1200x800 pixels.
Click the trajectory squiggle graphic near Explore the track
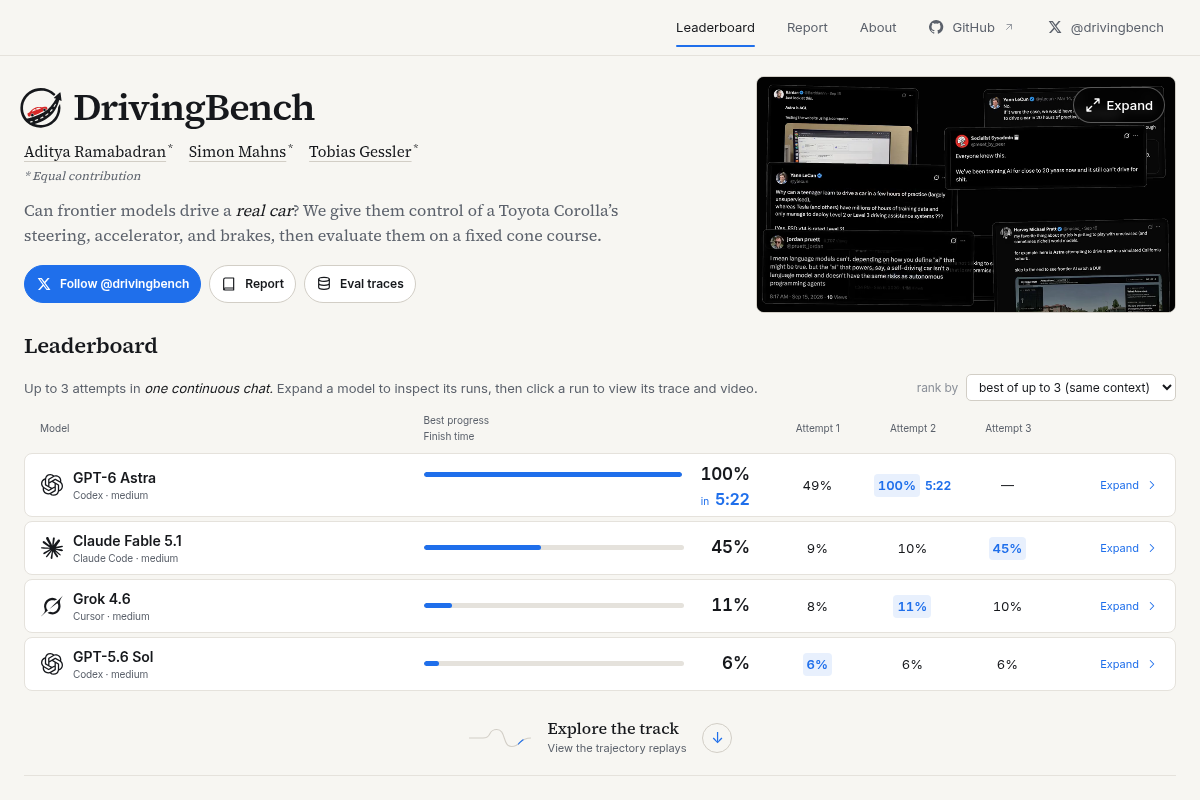[x=499, y=738]
